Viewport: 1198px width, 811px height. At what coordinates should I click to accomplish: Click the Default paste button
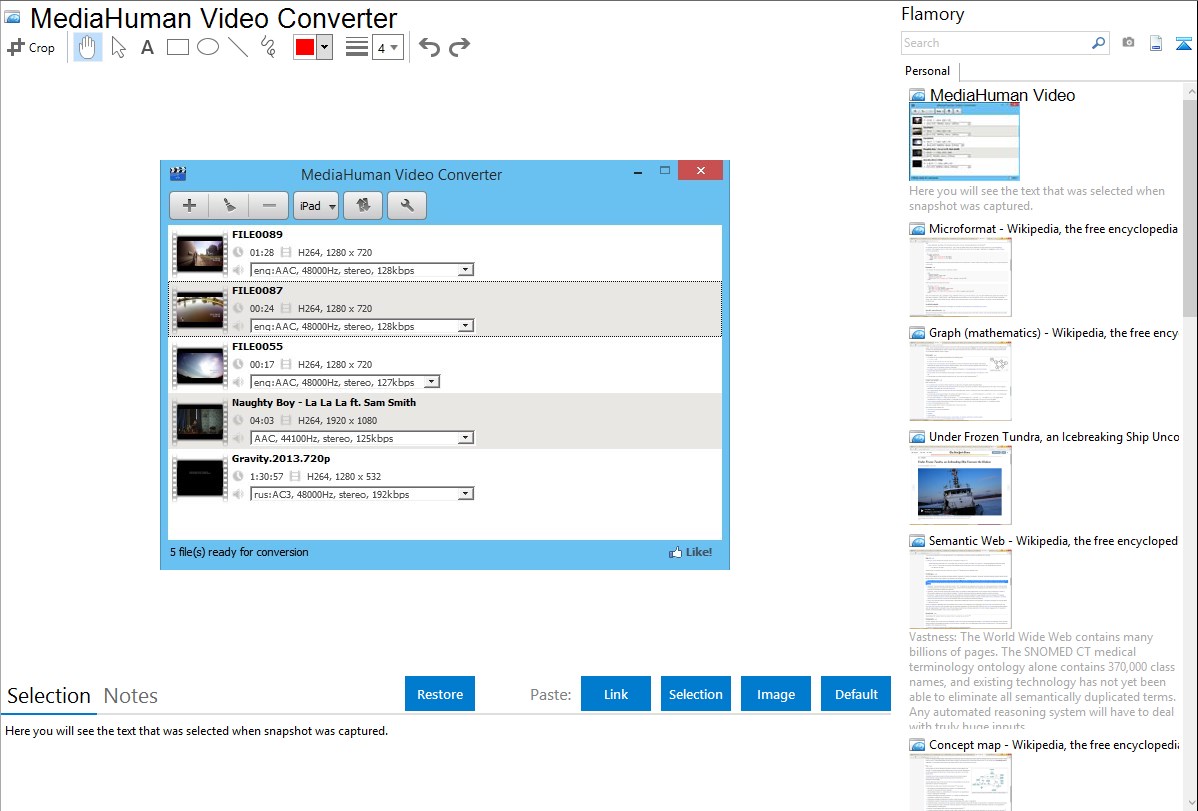[x=856, y=694]
